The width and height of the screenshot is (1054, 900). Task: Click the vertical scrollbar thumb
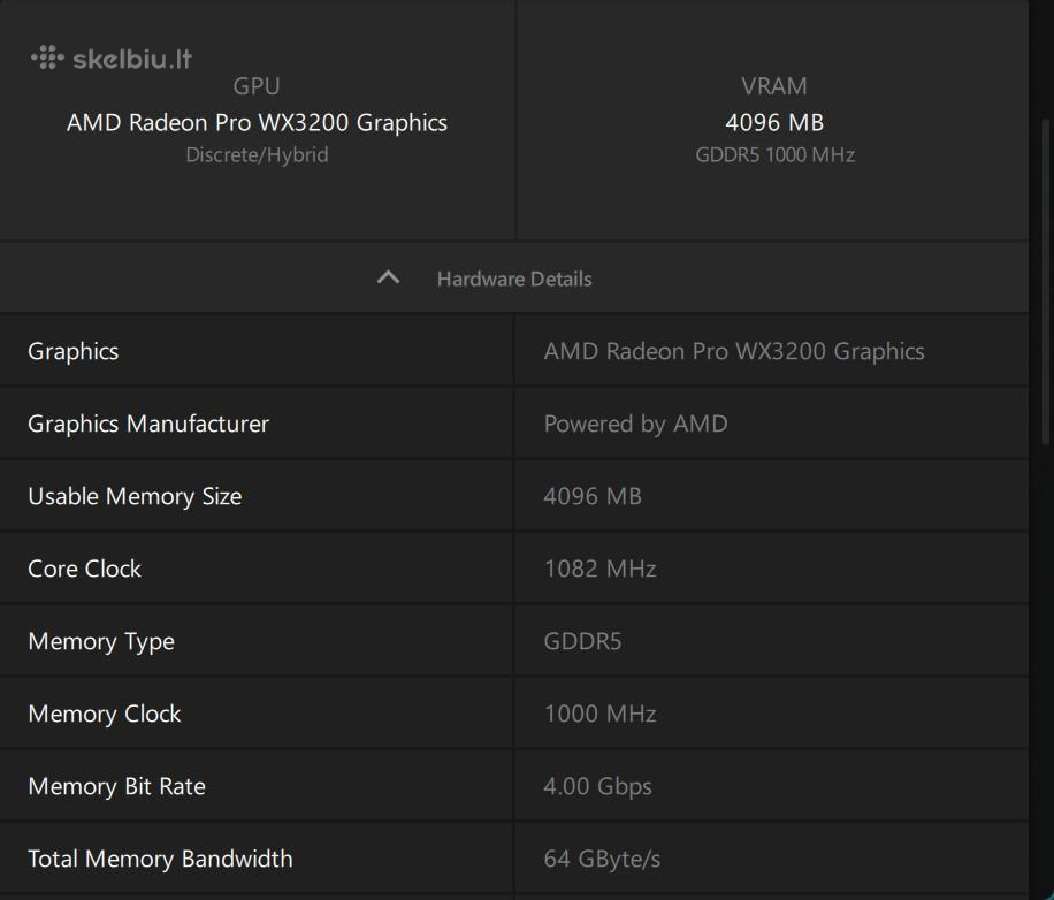tap(1045, 282)
